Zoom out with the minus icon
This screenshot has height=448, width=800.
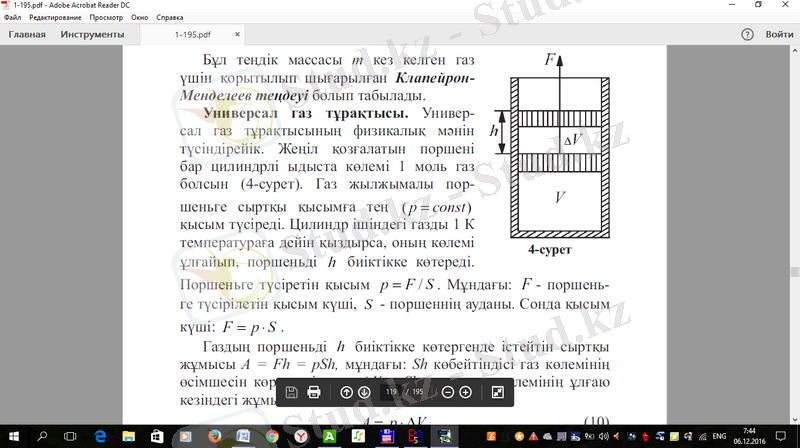point(447,392)
